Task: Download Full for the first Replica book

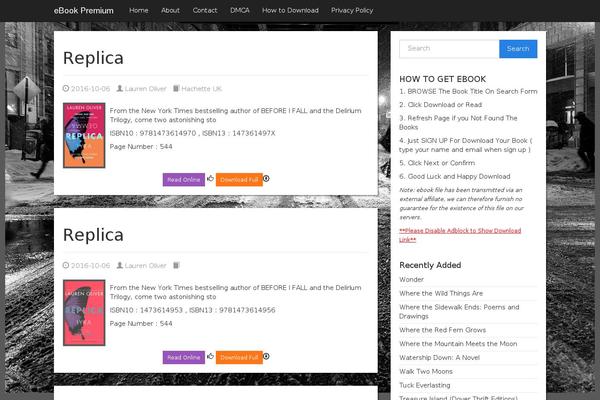Action: tap(239, 180)
